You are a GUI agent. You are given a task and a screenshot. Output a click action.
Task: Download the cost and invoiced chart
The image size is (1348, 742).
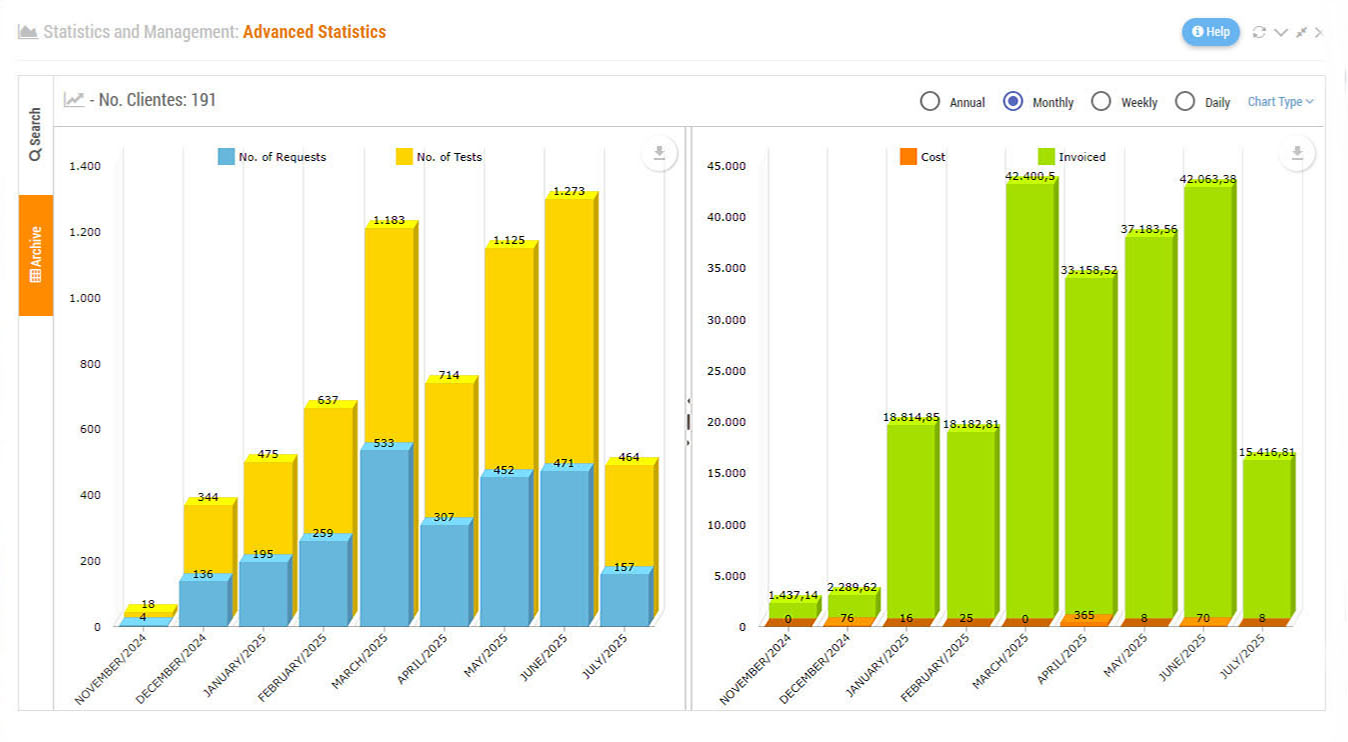[1297, 153]
